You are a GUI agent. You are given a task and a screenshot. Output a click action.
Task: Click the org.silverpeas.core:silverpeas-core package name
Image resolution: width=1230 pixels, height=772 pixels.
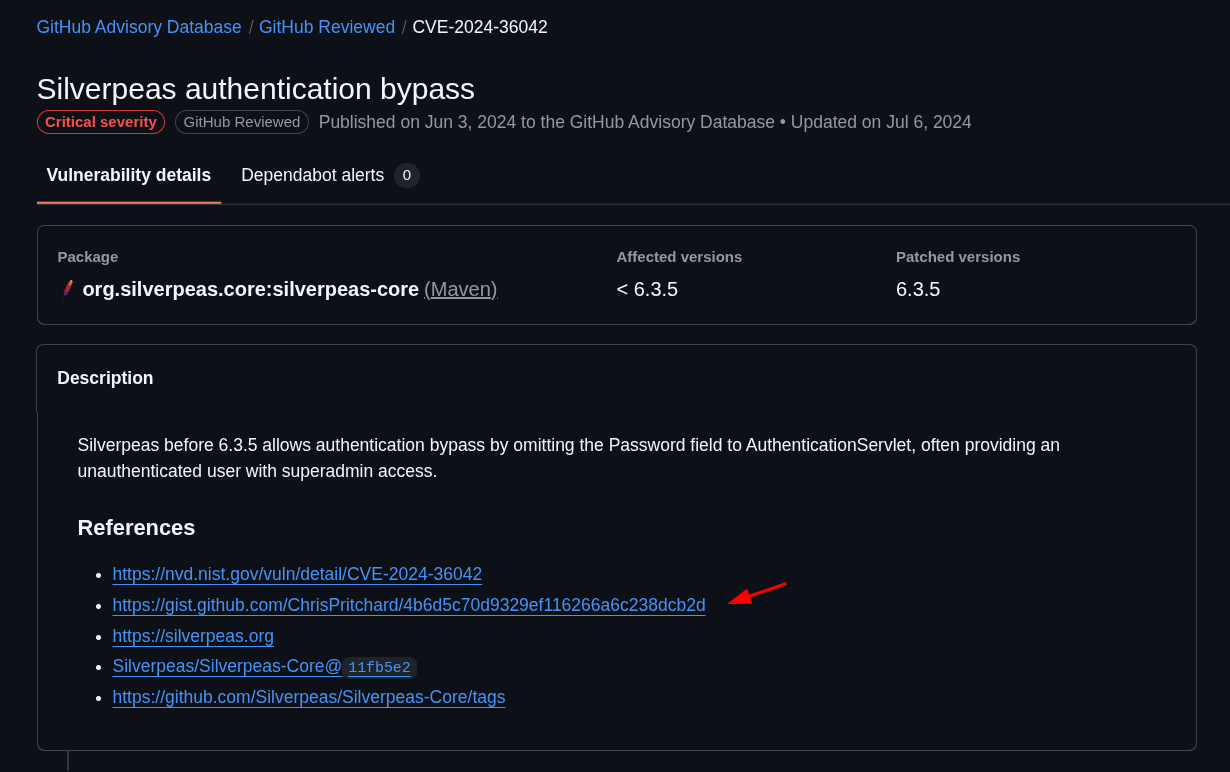coord(251,289)
